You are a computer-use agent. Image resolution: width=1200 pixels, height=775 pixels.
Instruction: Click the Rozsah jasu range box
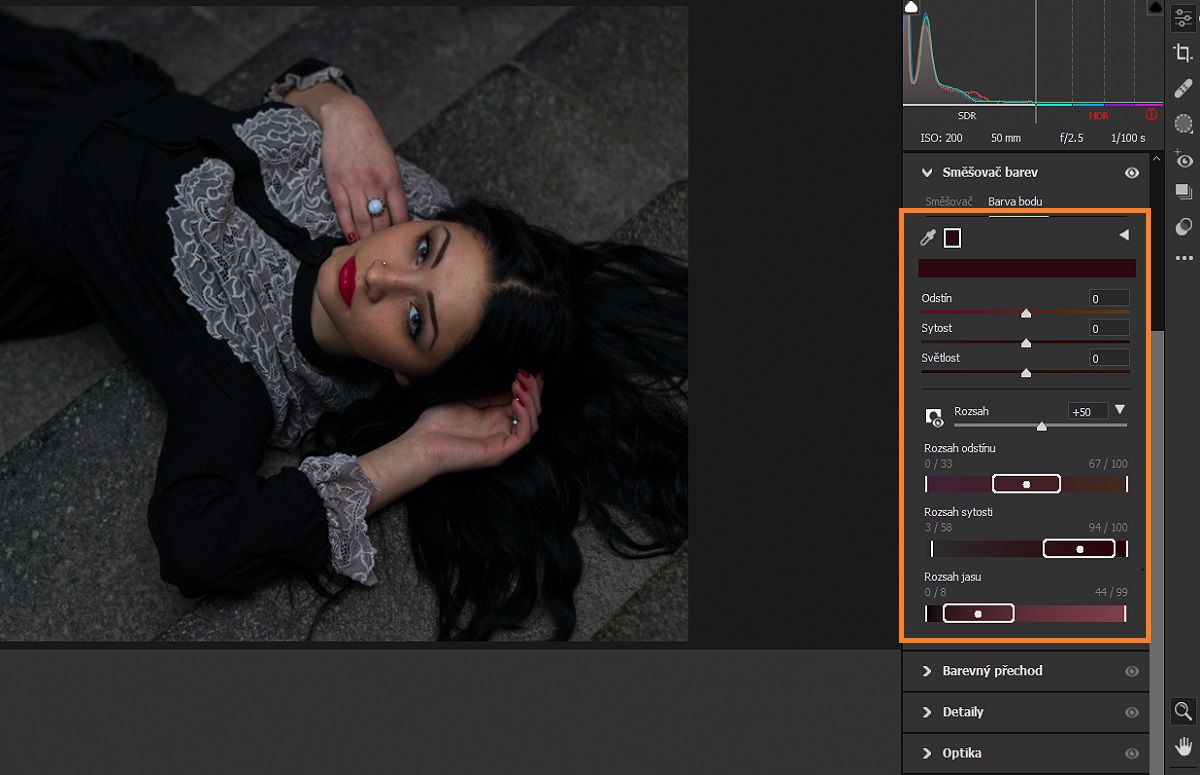coord(978,613)
